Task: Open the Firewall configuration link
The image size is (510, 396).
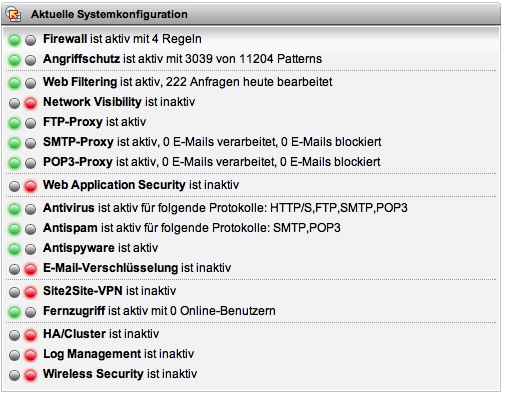Action: [65, 39]
